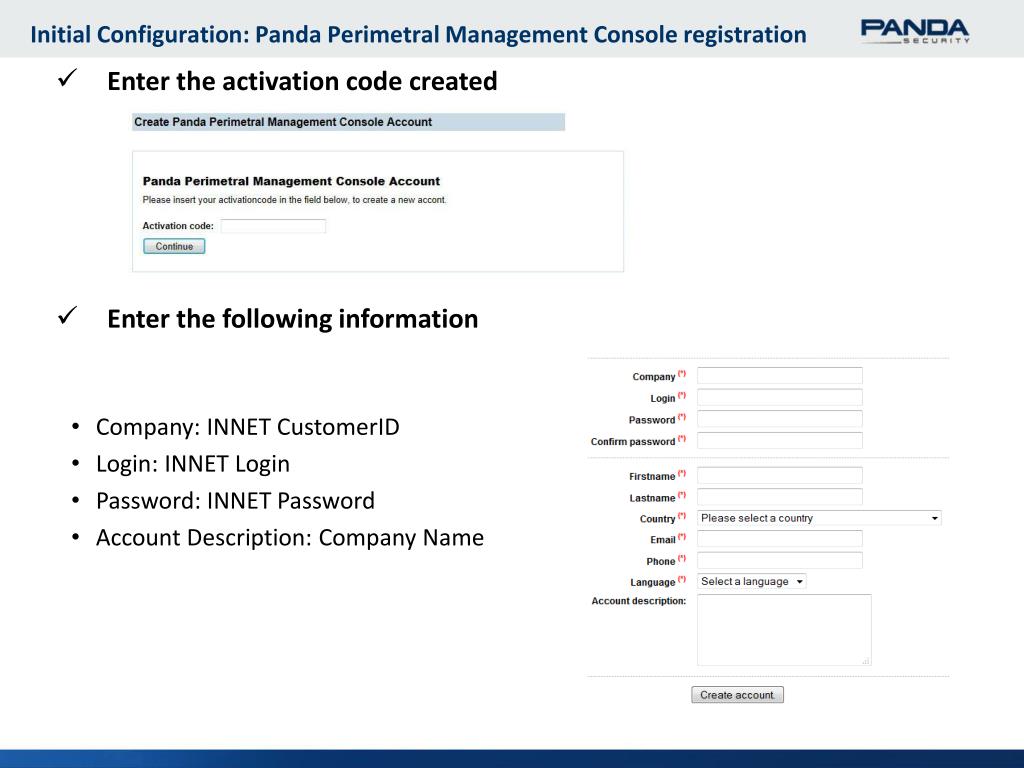1024x768 pixels.
Task: Click the Password input field
Action: click(780, 419)
